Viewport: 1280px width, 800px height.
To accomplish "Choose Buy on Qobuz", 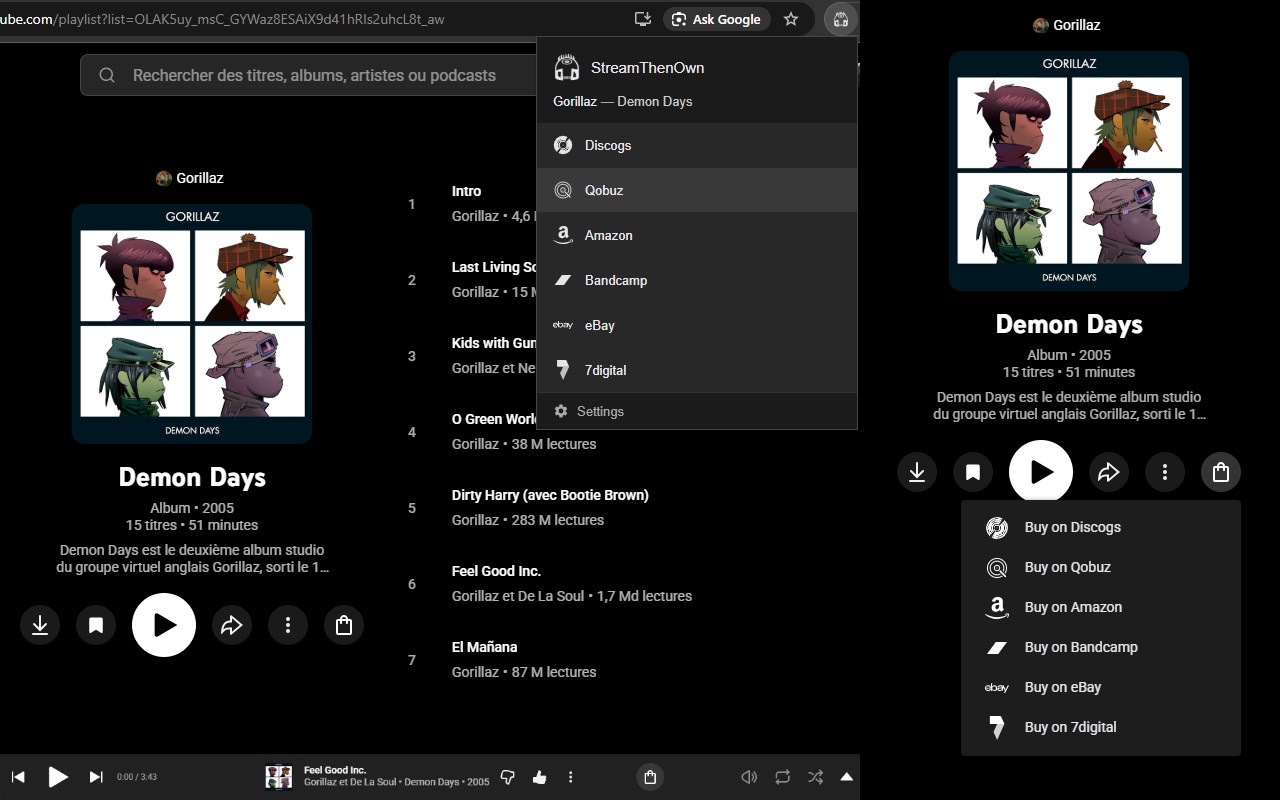I will tap(1101, 567).
